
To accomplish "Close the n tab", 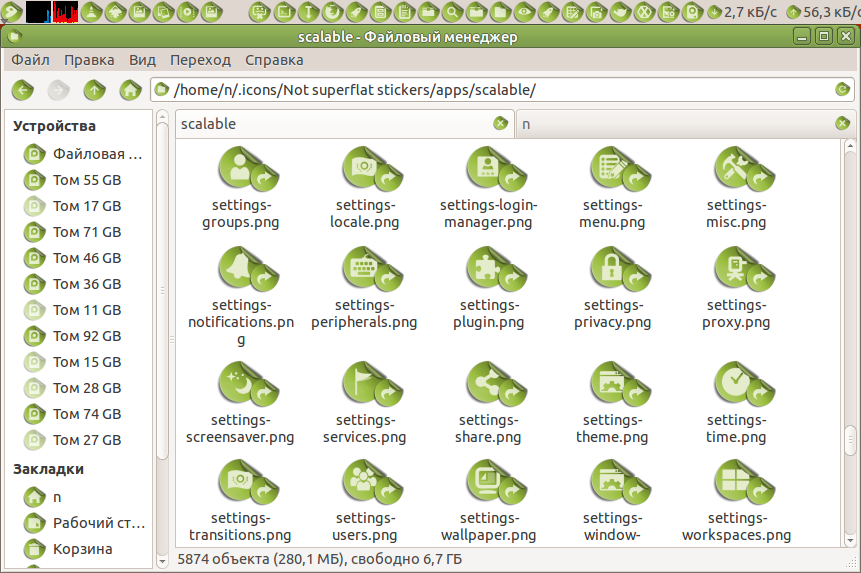I will 842,123.
